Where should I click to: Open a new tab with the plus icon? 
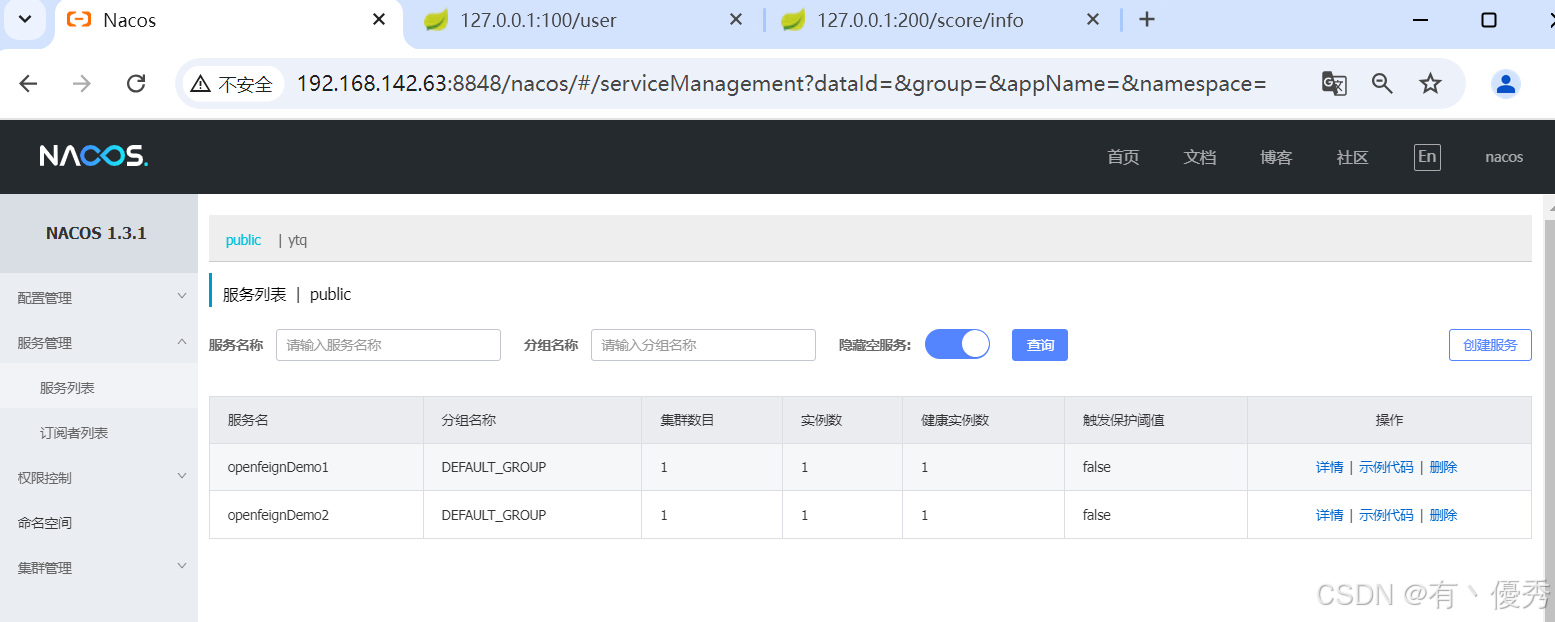pos(1147,19)
